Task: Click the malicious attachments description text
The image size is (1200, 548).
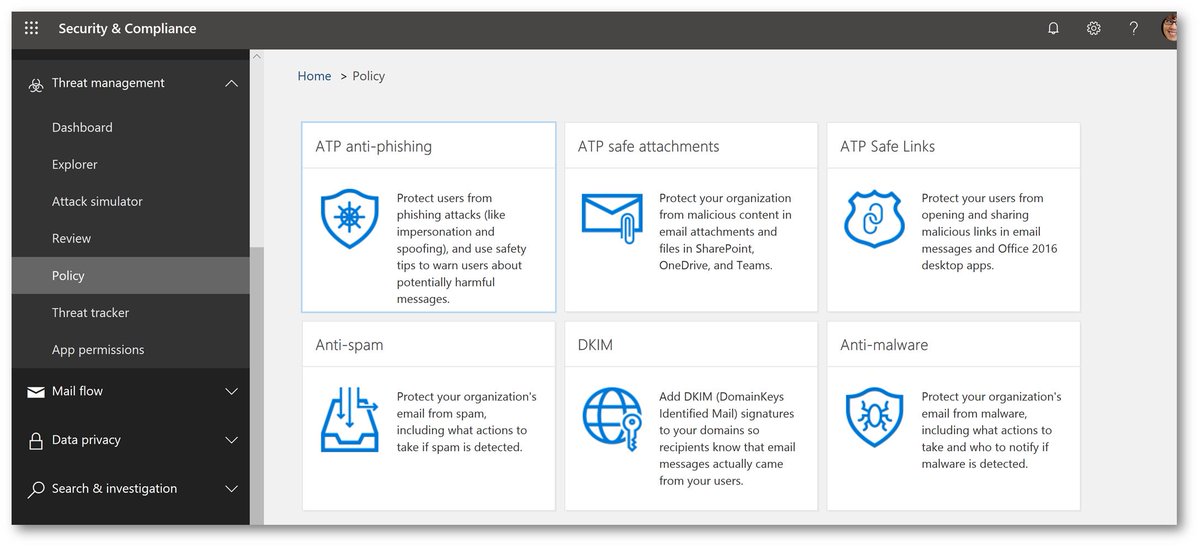Action: pos(725,232)
